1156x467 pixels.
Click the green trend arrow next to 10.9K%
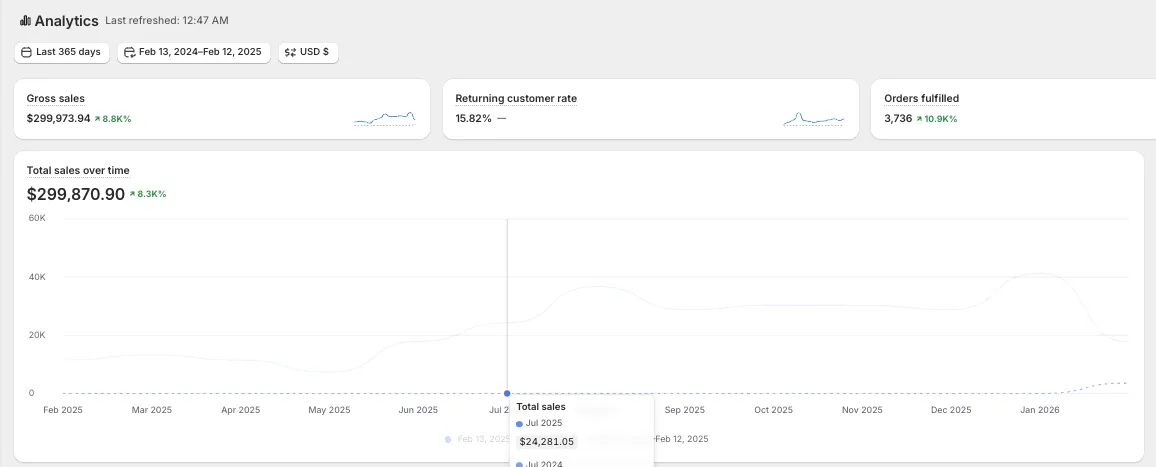919,119
